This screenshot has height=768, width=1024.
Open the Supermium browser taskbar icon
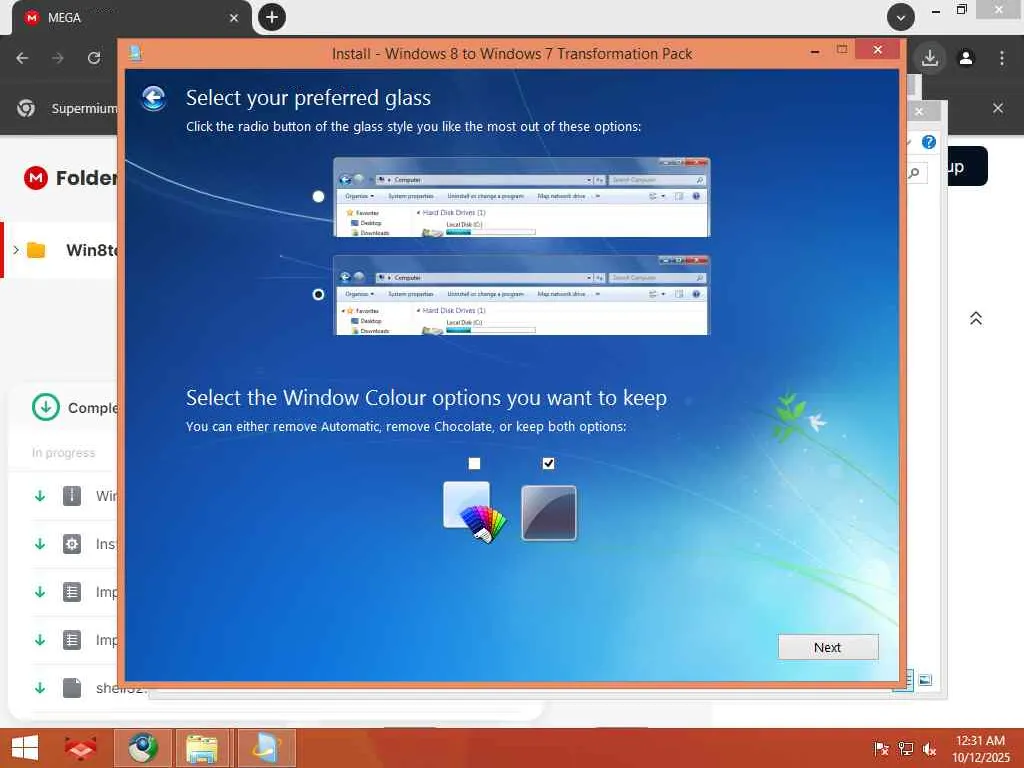(143, 748)
